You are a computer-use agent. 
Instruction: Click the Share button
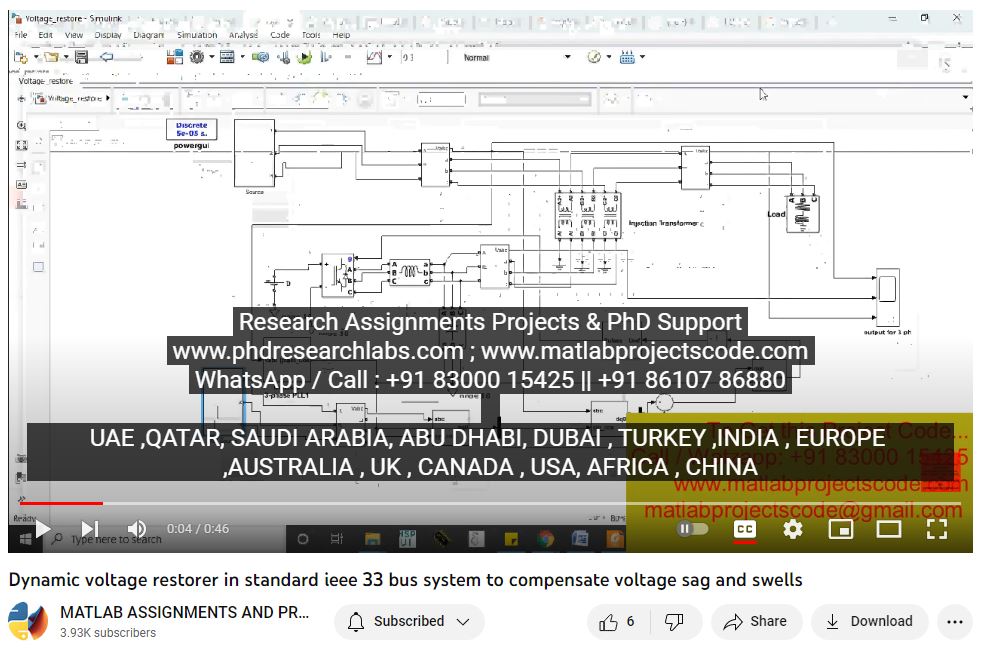(756, 622)
